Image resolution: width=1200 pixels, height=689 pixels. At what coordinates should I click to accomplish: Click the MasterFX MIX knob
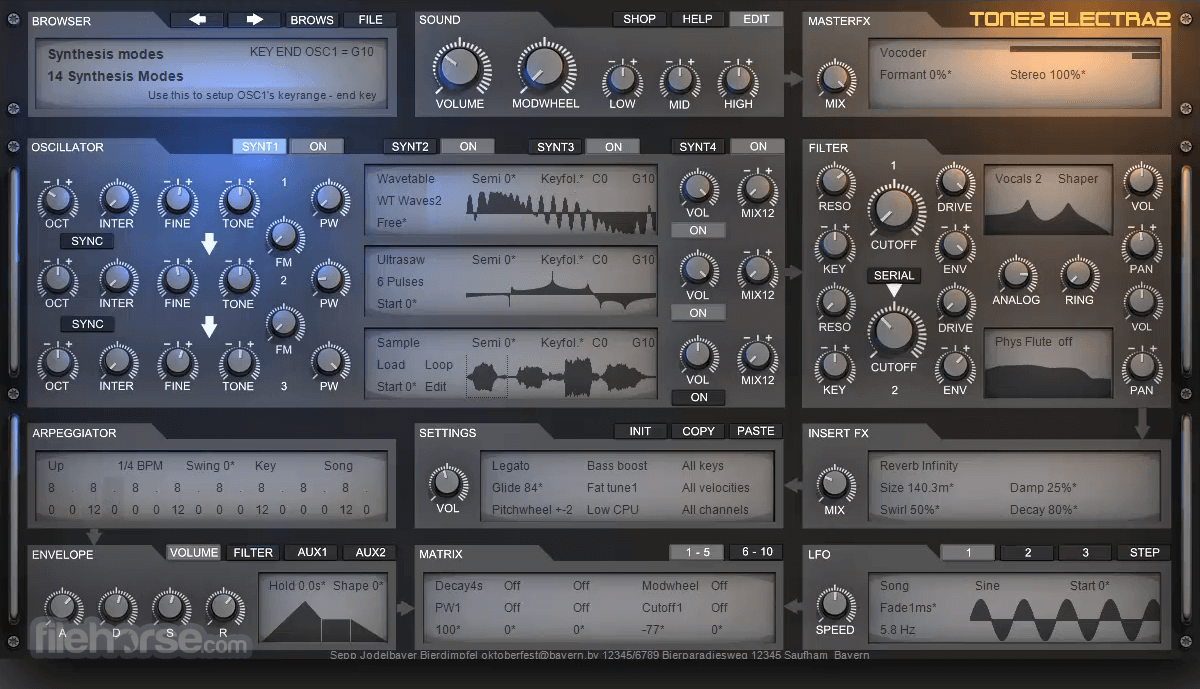click(834, 77)
